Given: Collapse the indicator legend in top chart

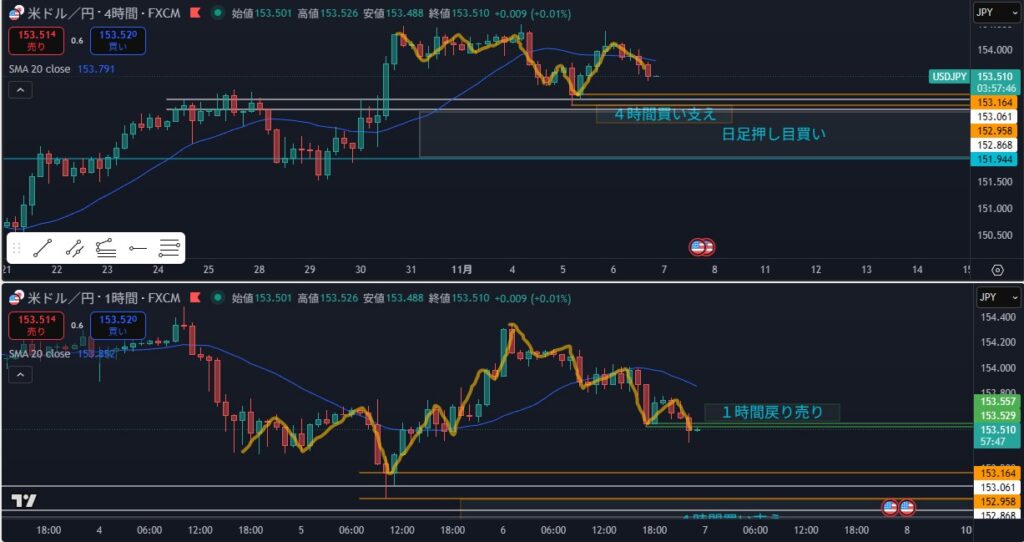Looking at the screenshot, I should [22, 90].
